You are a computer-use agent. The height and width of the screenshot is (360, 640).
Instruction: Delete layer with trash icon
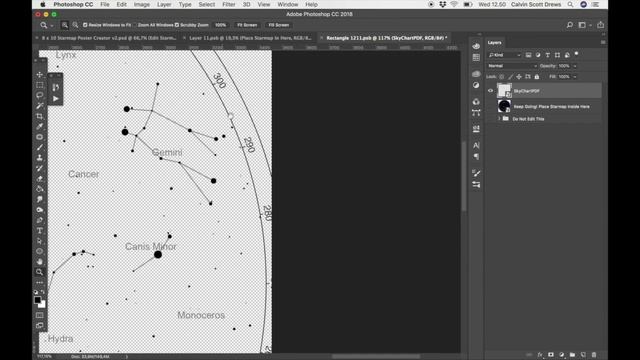pyautogui.click(x=594, y=355)
